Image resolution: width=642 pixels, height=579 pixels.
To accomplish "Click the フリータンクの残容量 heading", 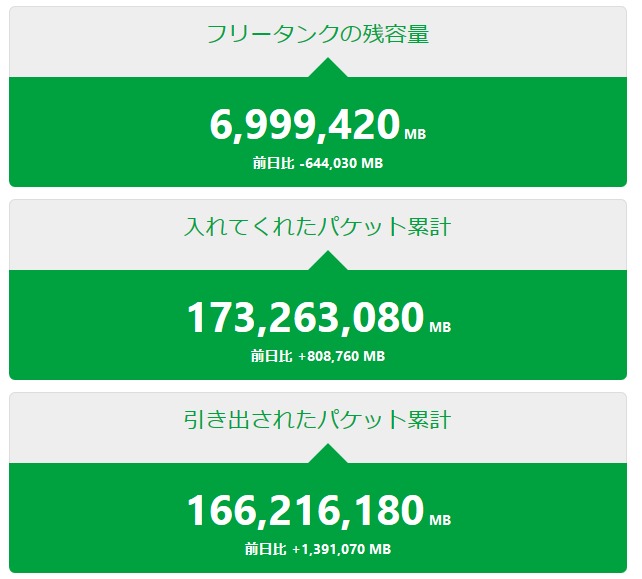I will (317, 34).
